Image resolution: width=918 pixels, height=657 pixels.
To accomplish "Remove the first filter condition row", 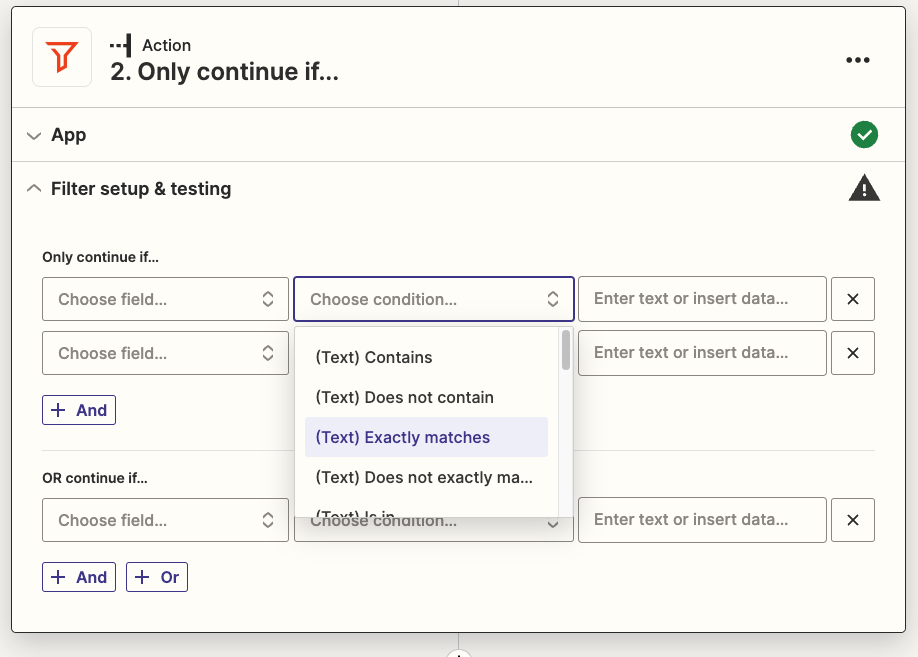I will (x=852, y=299).
